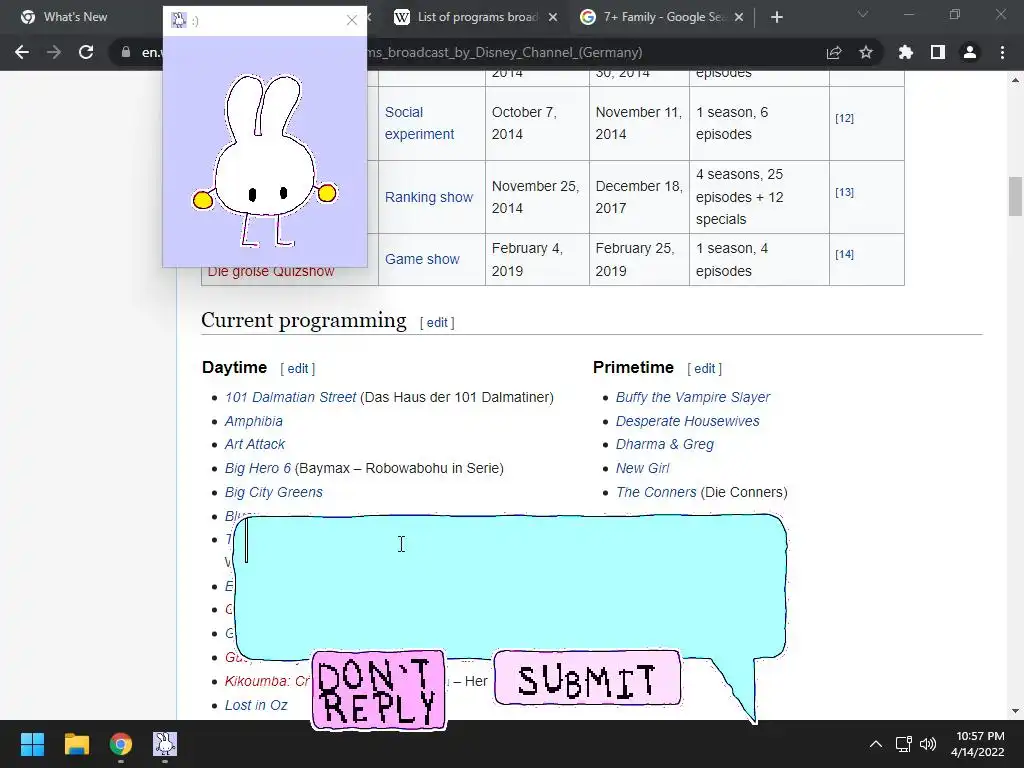Screen dimensions: 1024x768
Task: Click the bunny icon in popup title bar
Action: coord(178,20)
